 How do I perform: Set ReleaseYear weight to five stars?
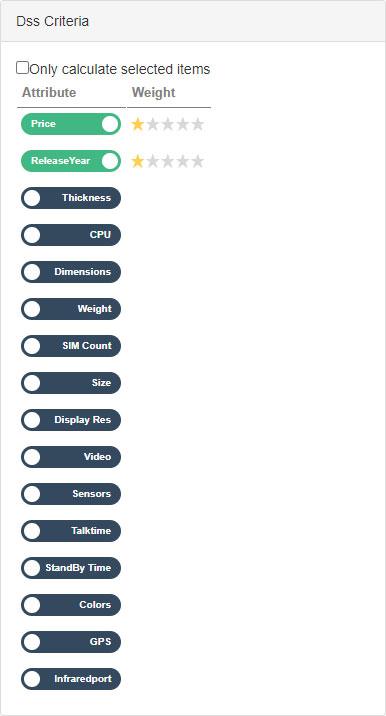[x=197, y=161]
